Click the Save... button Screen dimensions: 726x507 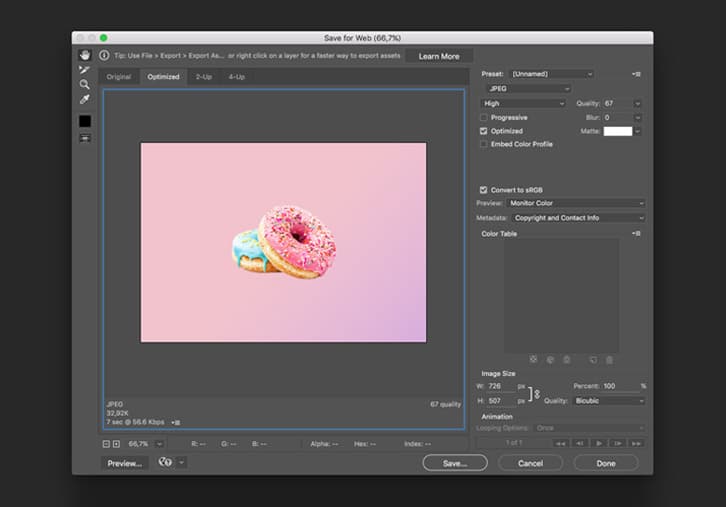coord(455,463)
